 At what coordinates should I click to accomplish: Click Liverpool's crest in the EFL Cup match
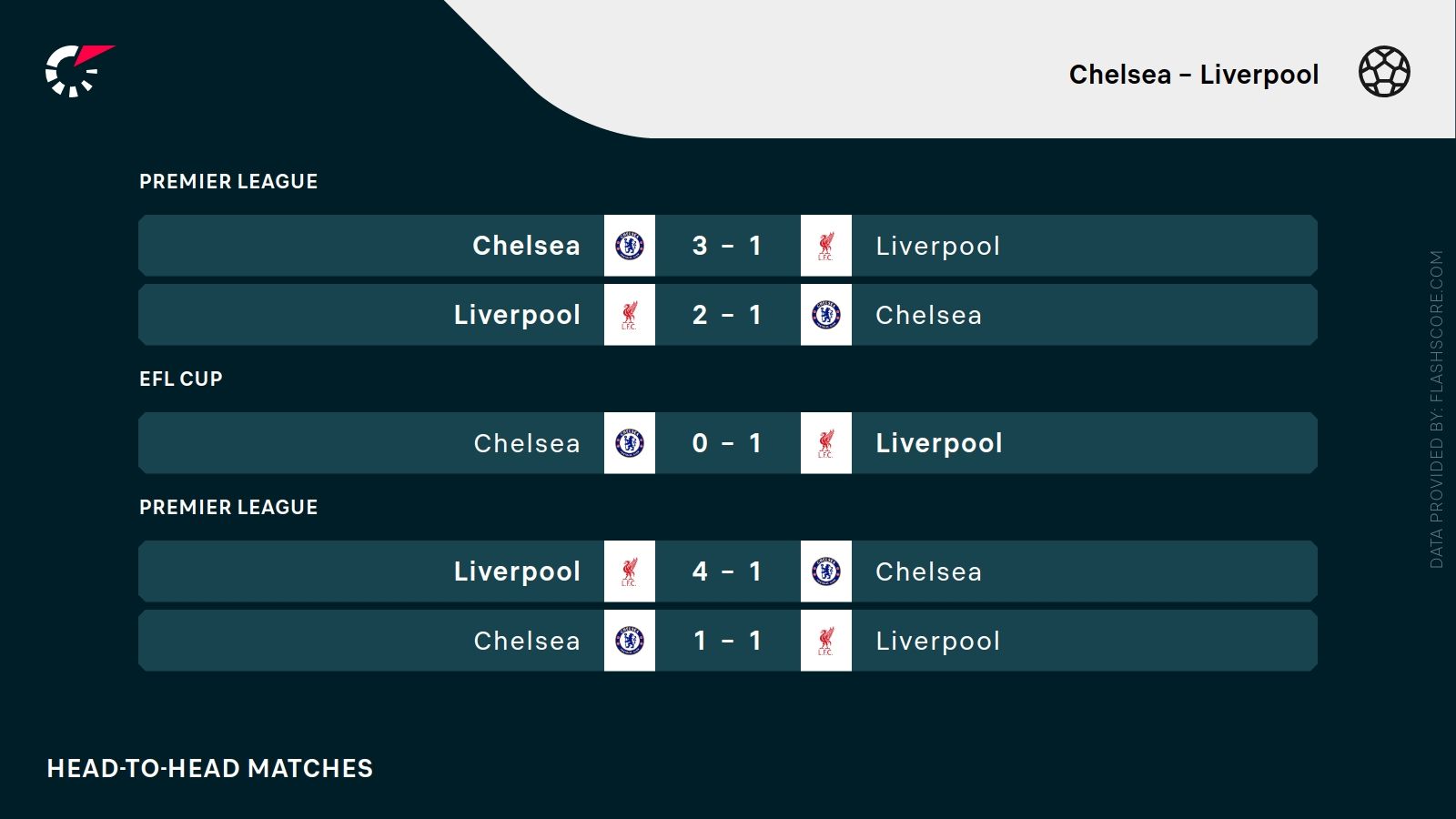826,443
